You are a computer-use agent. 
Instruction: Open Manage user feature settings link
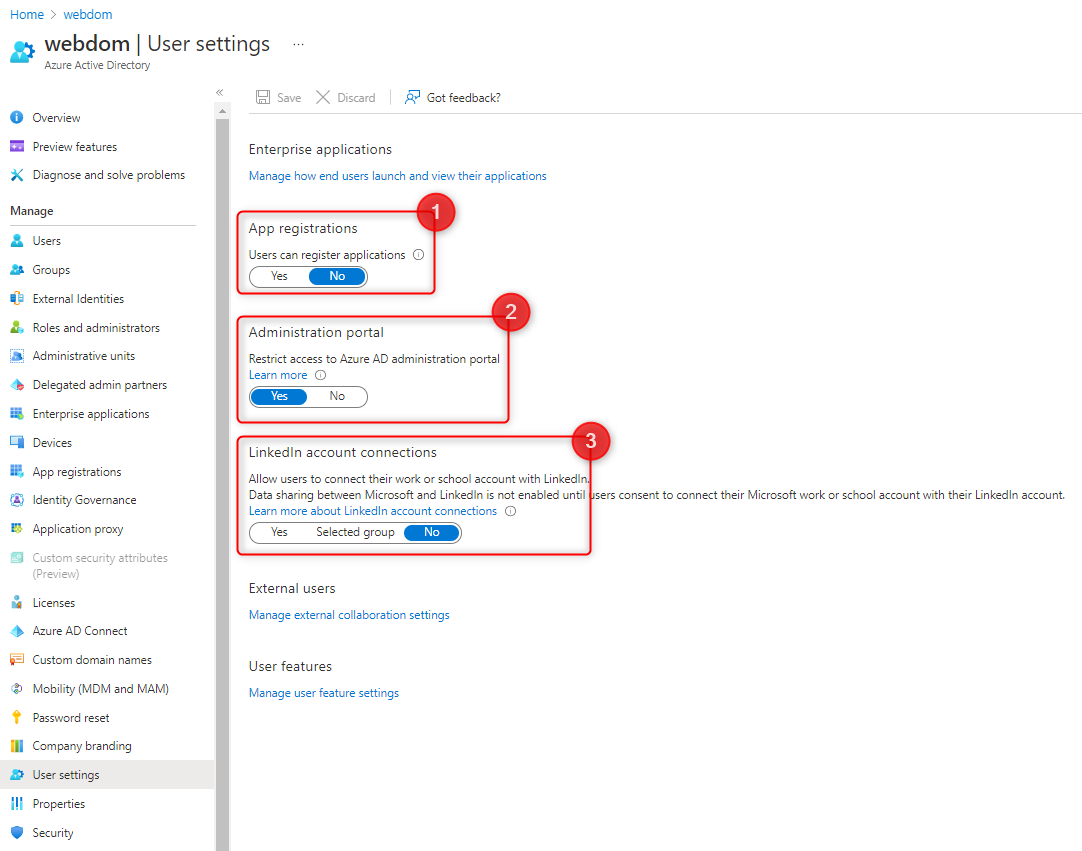pyautogui.click(x=324, y=693)
